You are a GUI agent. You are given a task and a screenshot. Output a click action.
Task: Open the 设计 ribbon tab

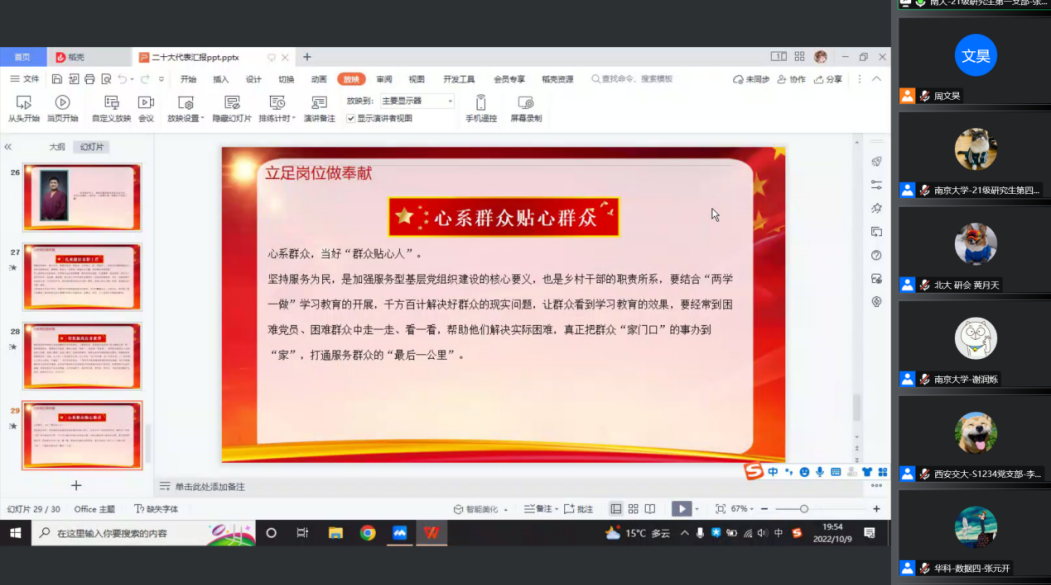[253, 79]
